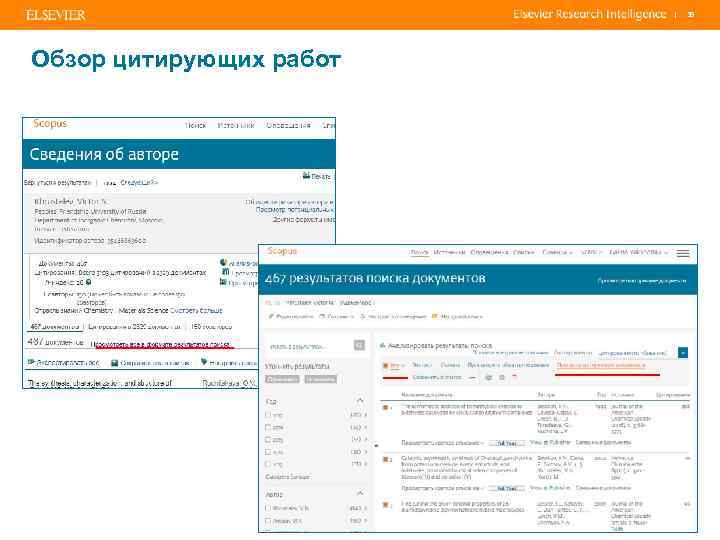This screenshot has width=720, height=540.
Task: Tick the first year filter checkbox
Action: click(268, 415)
